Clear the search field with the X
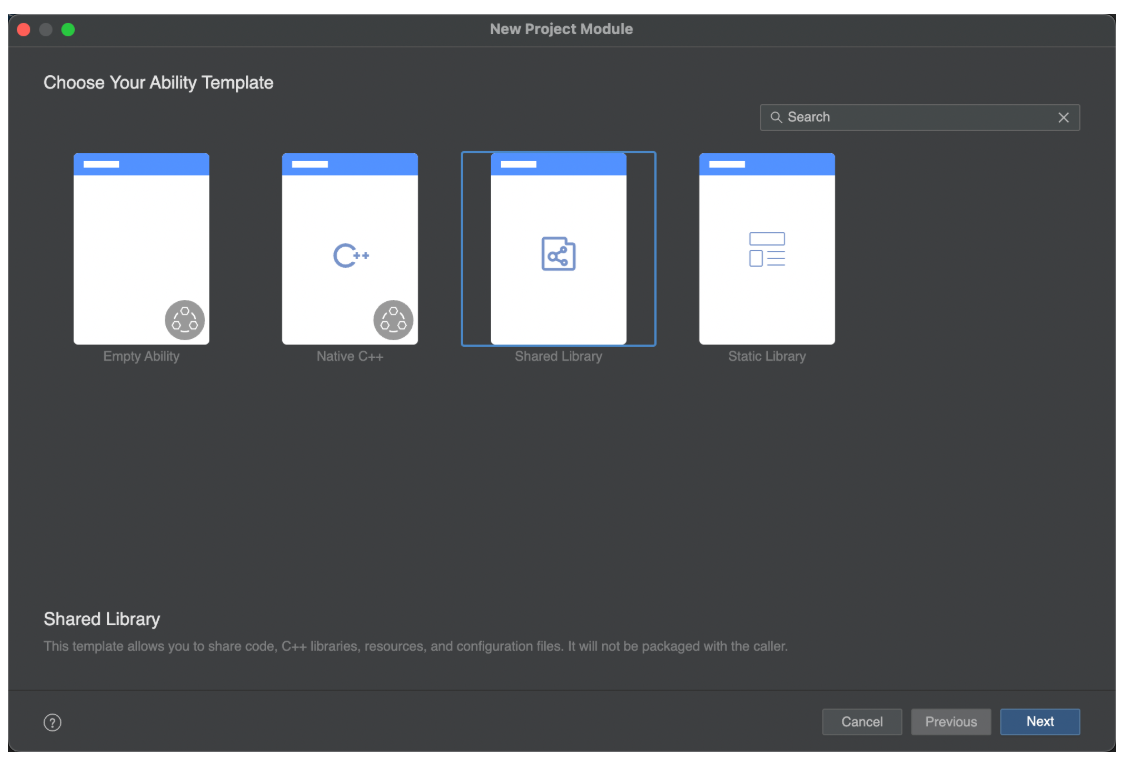The width and height of the screenshot is (1127, 769). [1063, 117]
